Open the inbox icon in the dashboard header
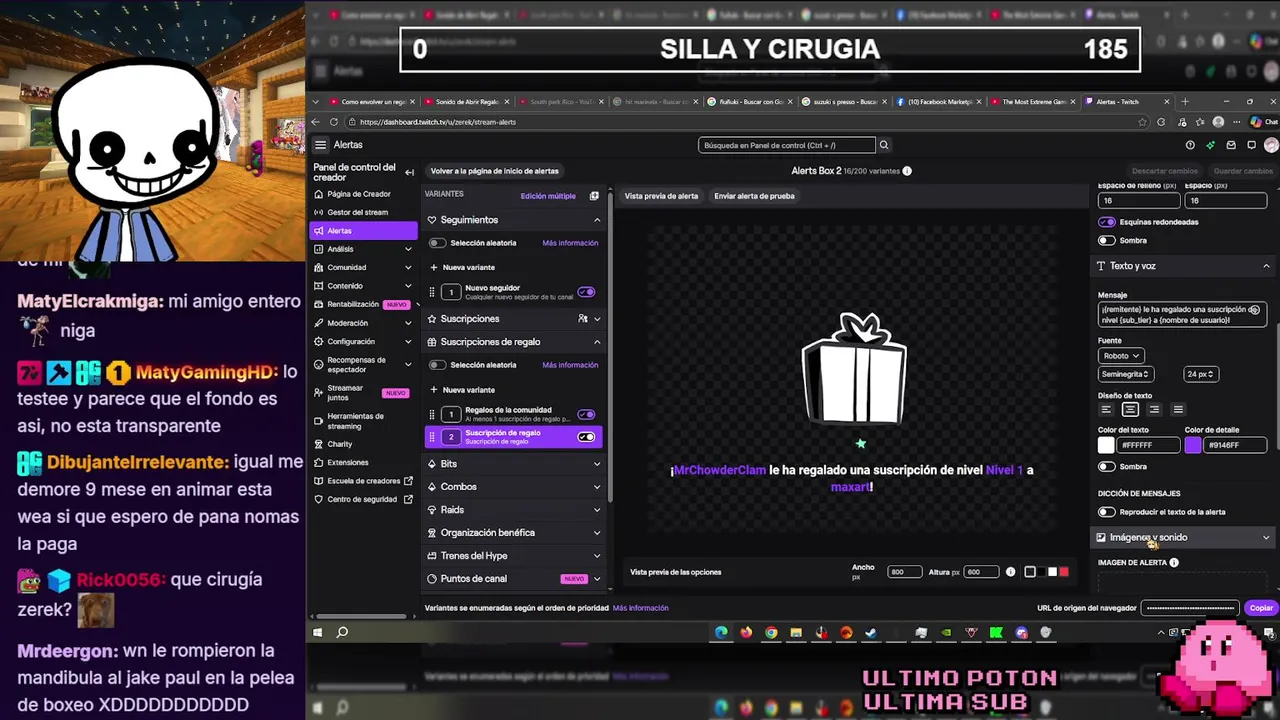Viewport: 1280px width, 720px height. tap(1230, 145)
